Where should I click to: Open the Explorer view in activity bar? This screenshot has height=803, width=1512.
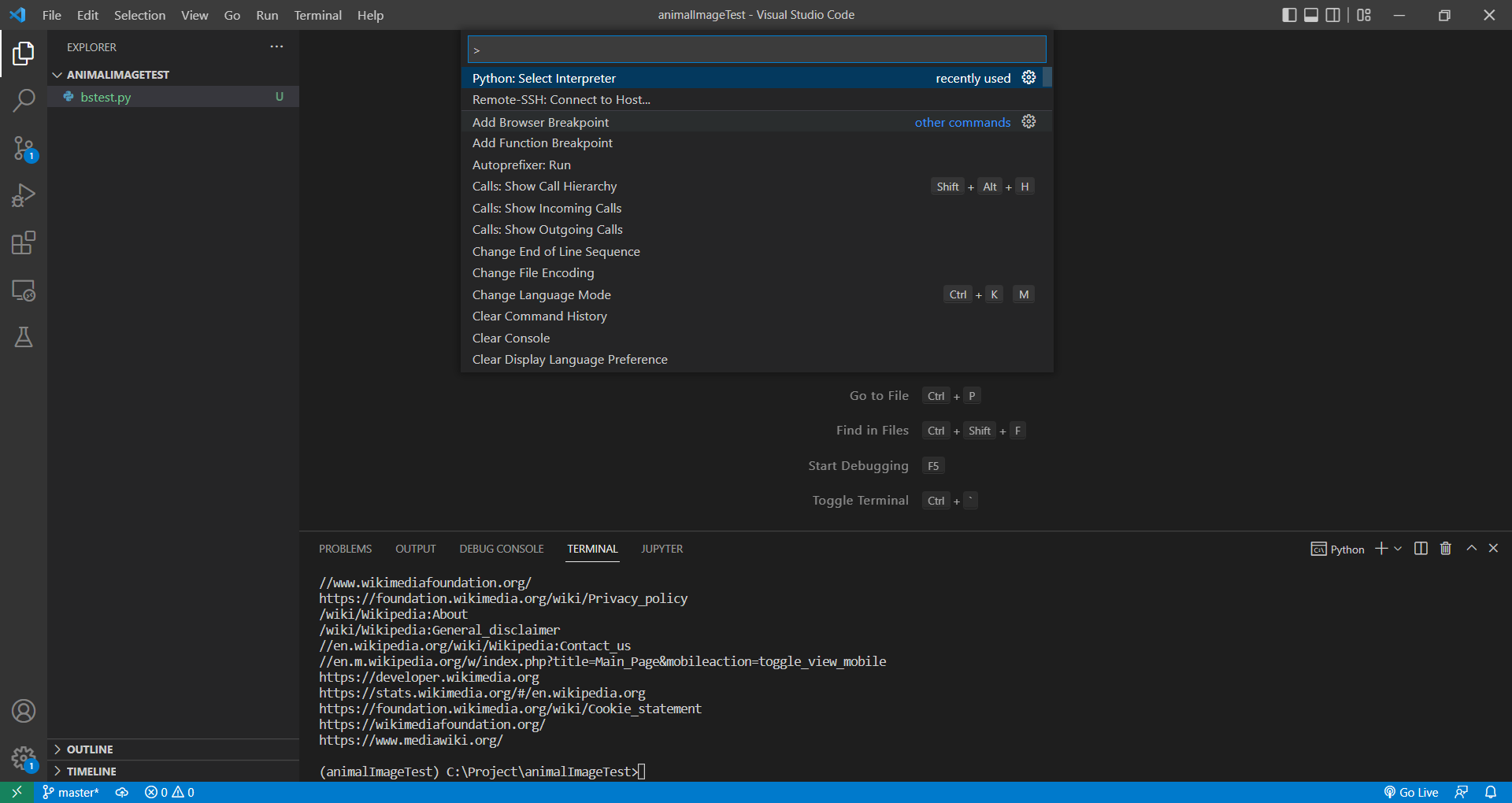click(24, 54)
